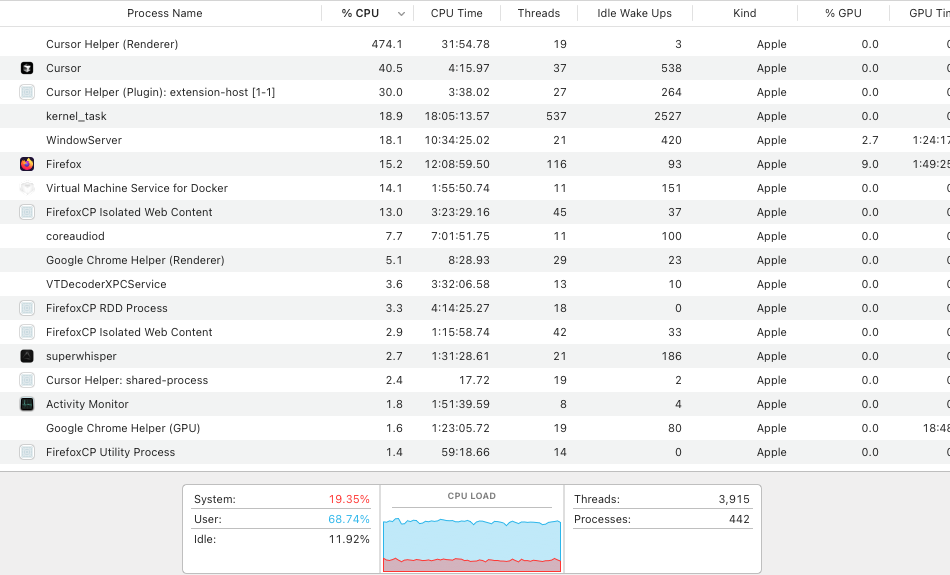
Task: Select the WindowServer process row
Action: click(475, 140)
